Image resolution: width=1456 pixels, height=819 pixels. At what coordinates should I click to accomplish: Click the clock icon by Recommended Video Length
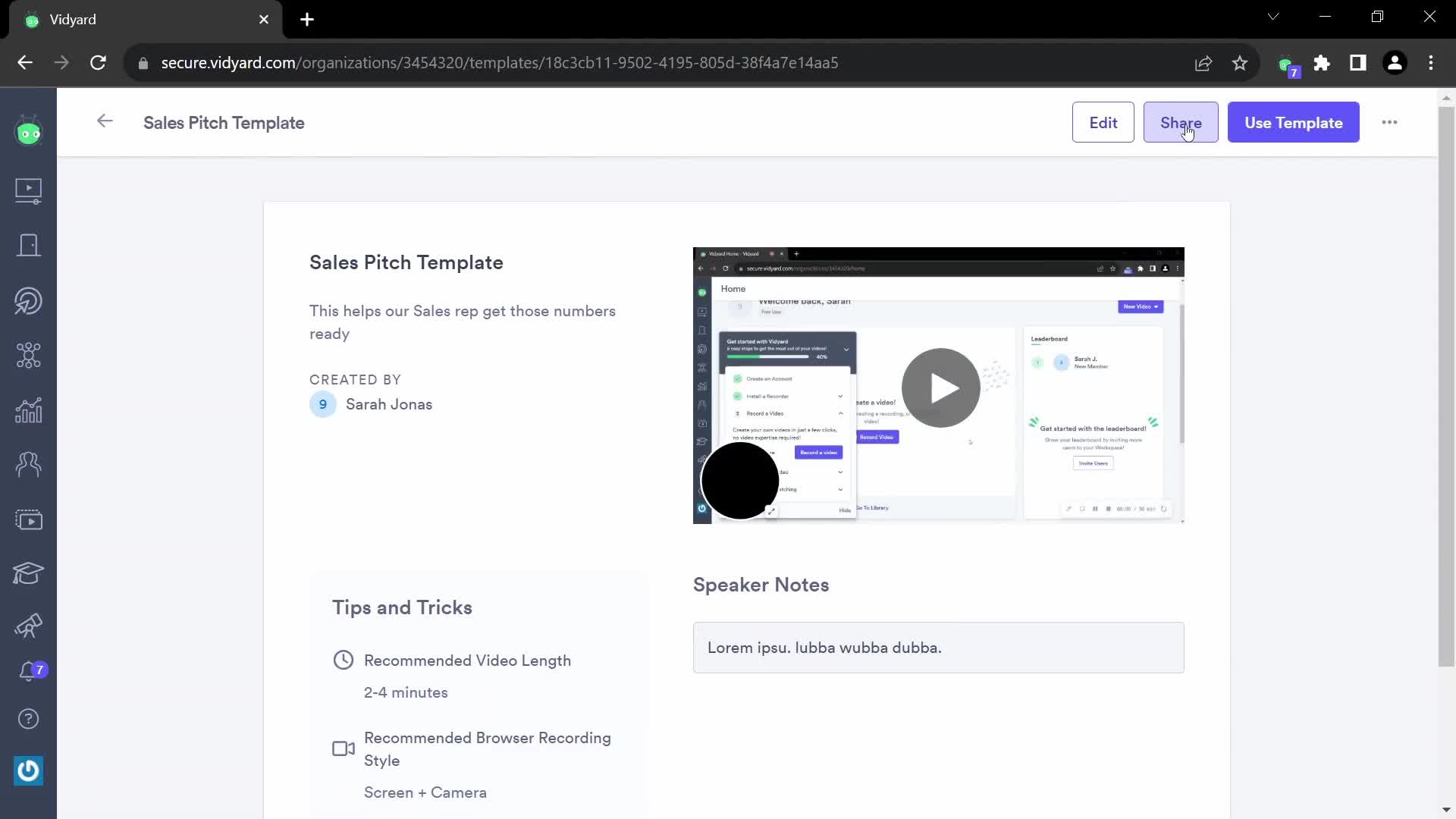[344, 660]
